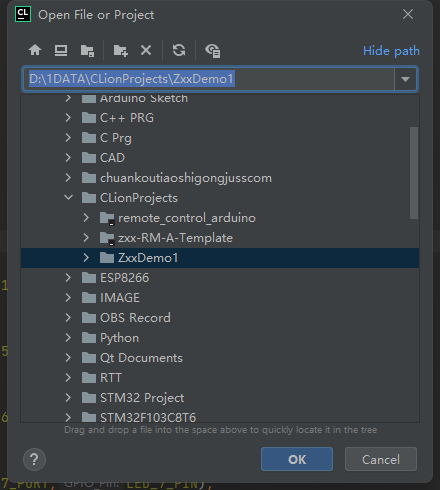Confirm with the OK button
Viewport: 440px width, 490px height.
(297, 459)
